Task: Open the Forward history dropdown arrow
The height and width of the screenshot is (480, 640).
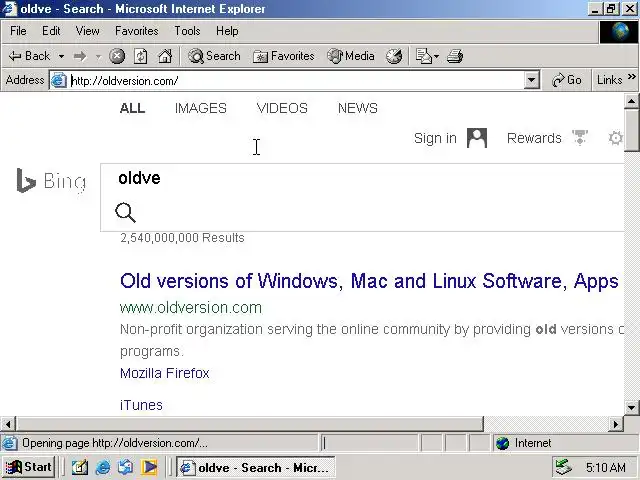Action: click(x=98, y=56)
